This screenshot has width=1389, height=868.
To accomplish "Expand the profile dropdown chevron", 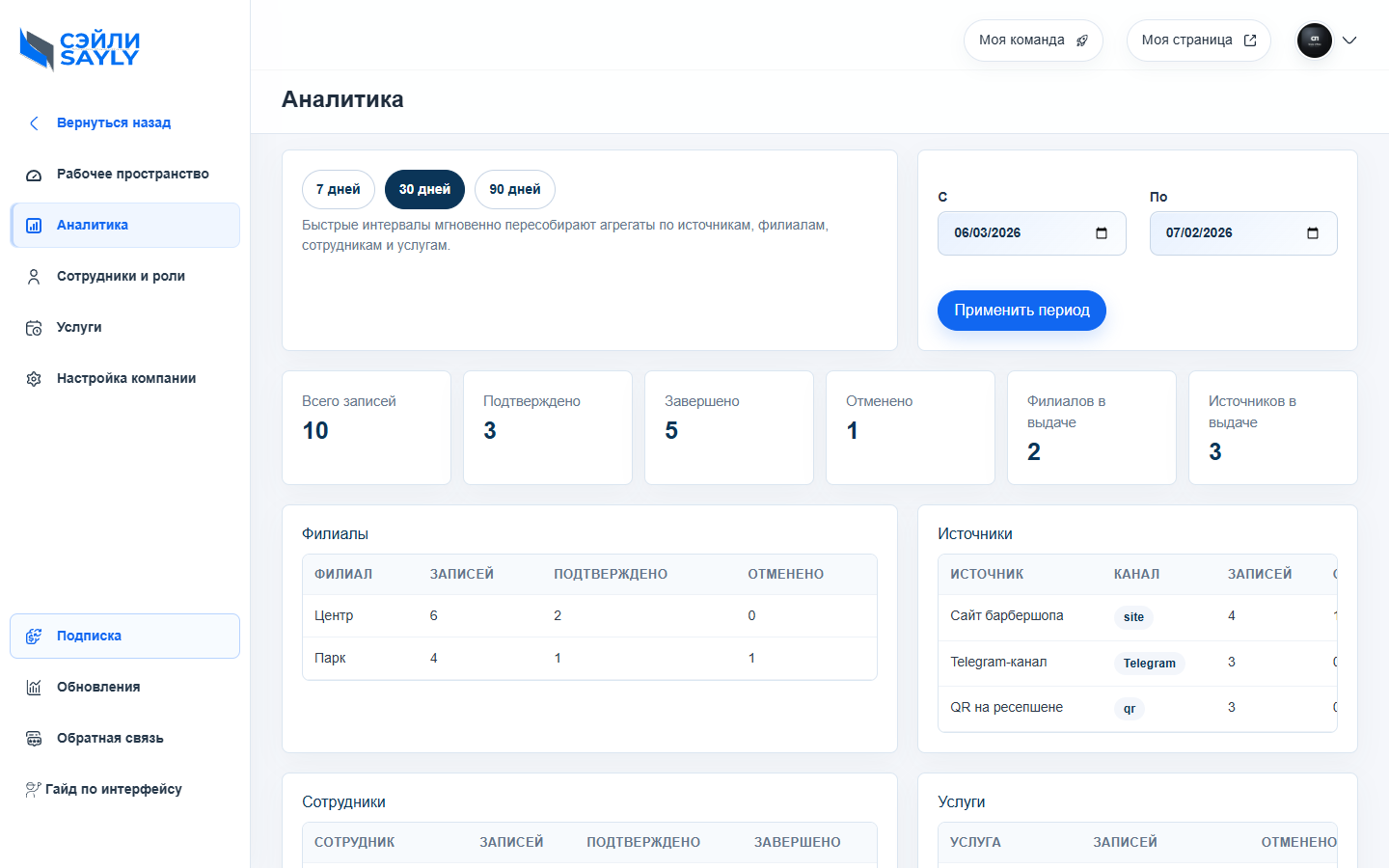I will pyautogui.click(x=1349, y=41).
